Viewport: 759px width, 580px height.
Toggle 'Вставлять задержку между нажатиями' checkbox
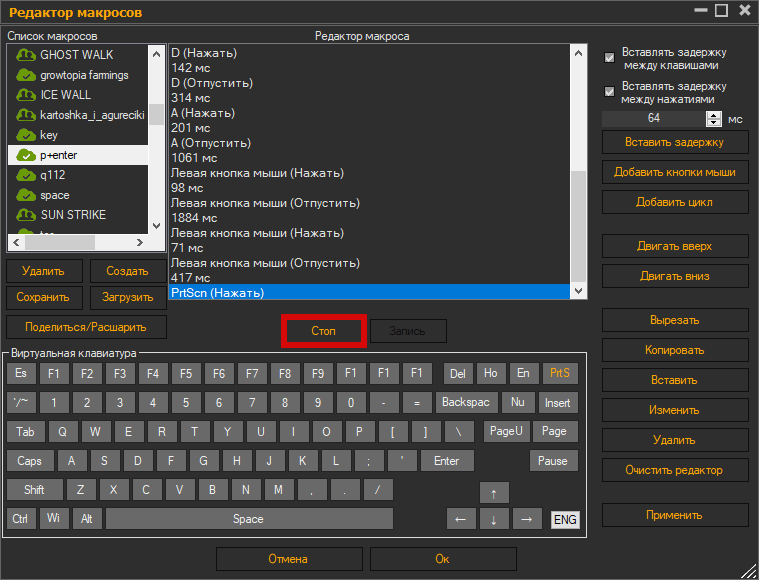[x=609, y=92]
